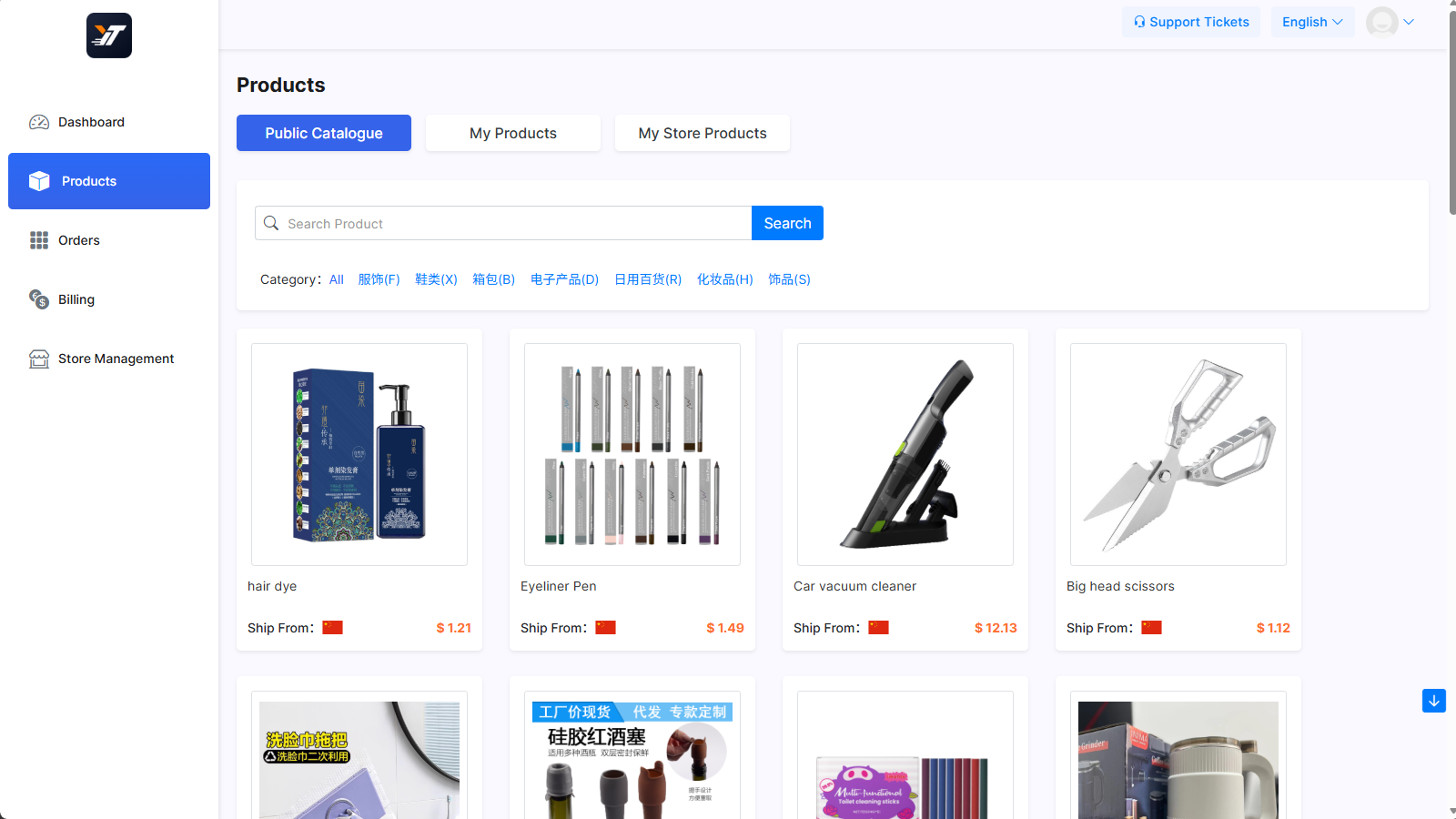The width and height of the screenshot is (1456, 819).
Task: Switch to the My Store Products tab
Action: [703, 133]
